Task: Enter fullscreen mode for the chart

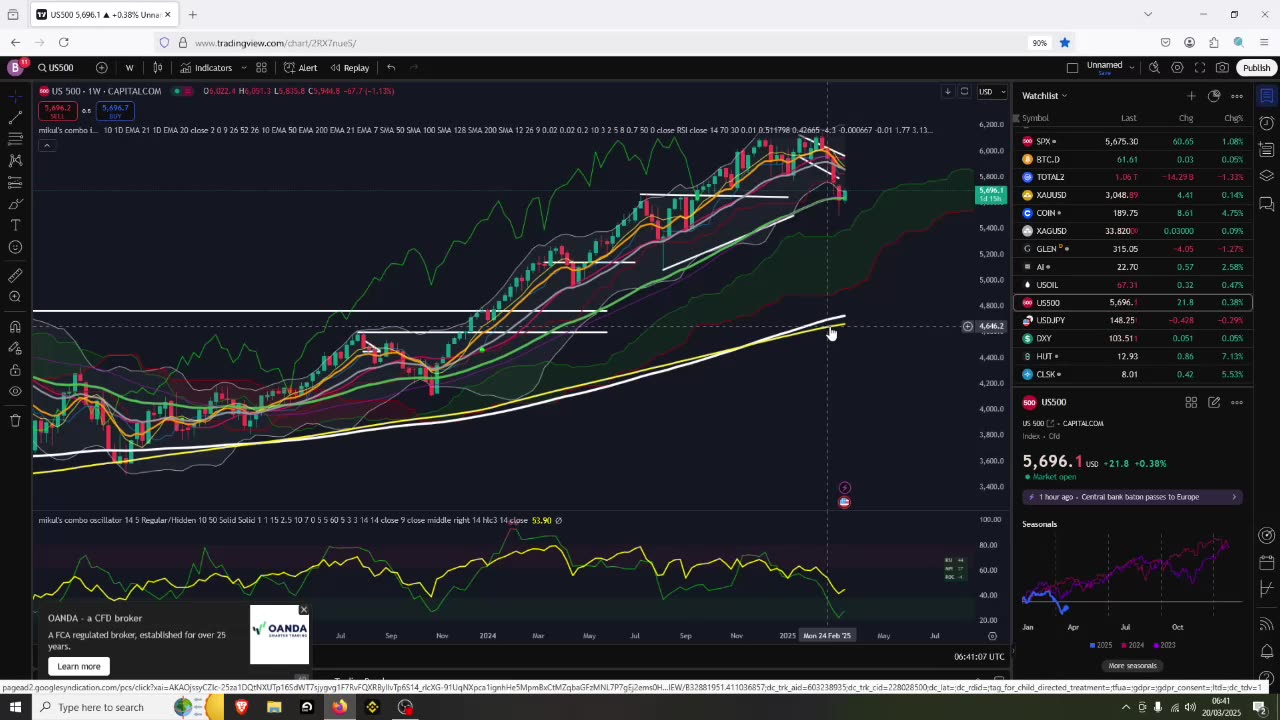Action: pos(1200,68)
